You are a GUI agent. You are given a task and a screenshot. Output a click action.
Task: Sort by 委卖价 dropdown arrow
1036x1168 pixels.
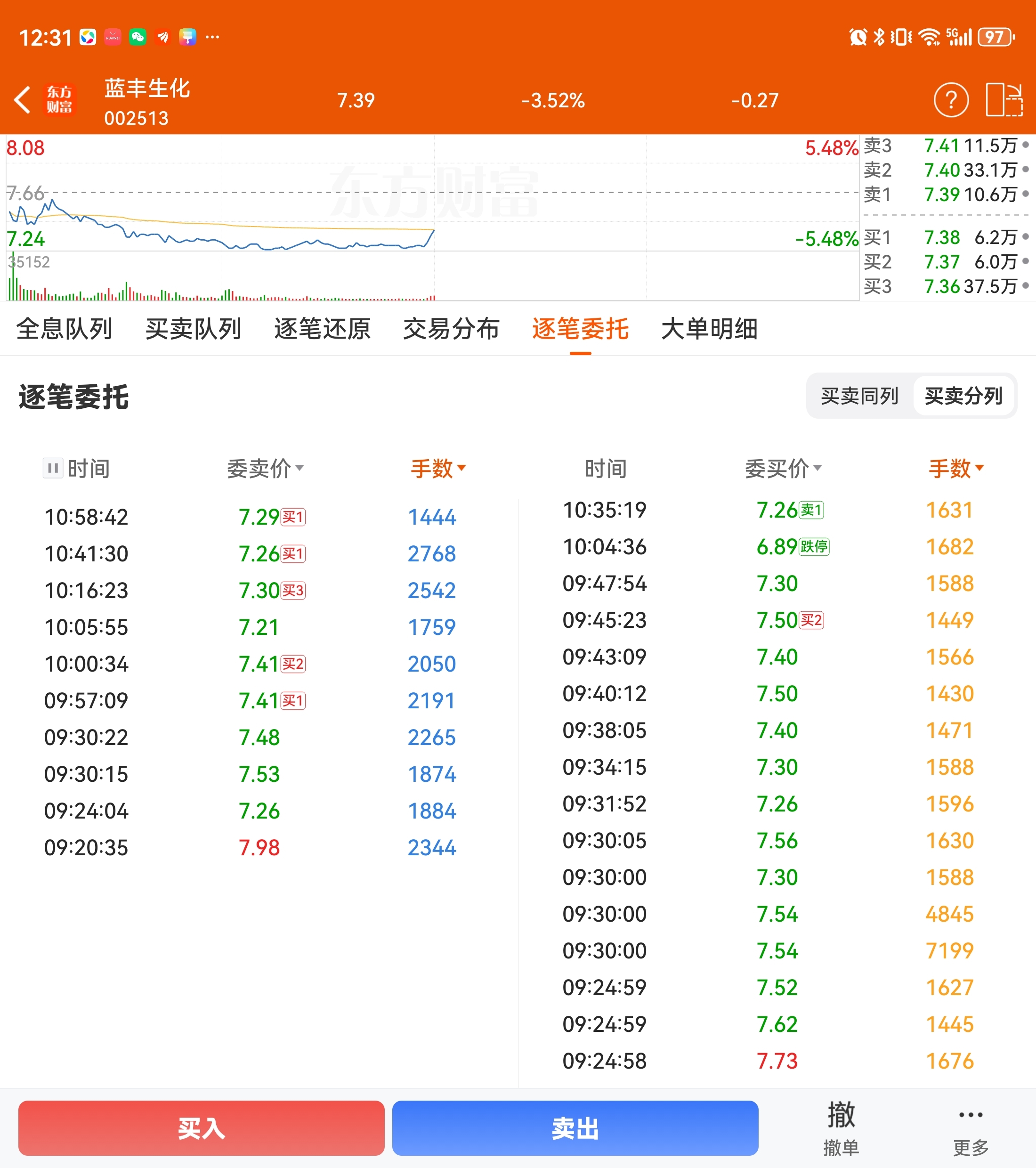[x=300, y=468]
